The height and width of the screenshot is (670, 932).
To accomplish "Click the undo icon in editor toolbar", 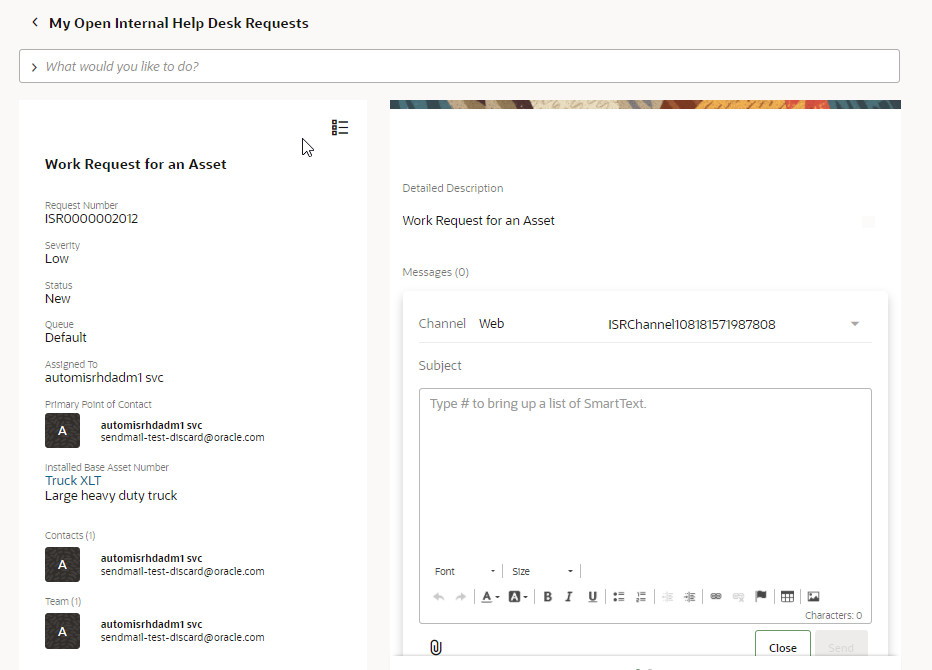I will (x=439, y=597).
